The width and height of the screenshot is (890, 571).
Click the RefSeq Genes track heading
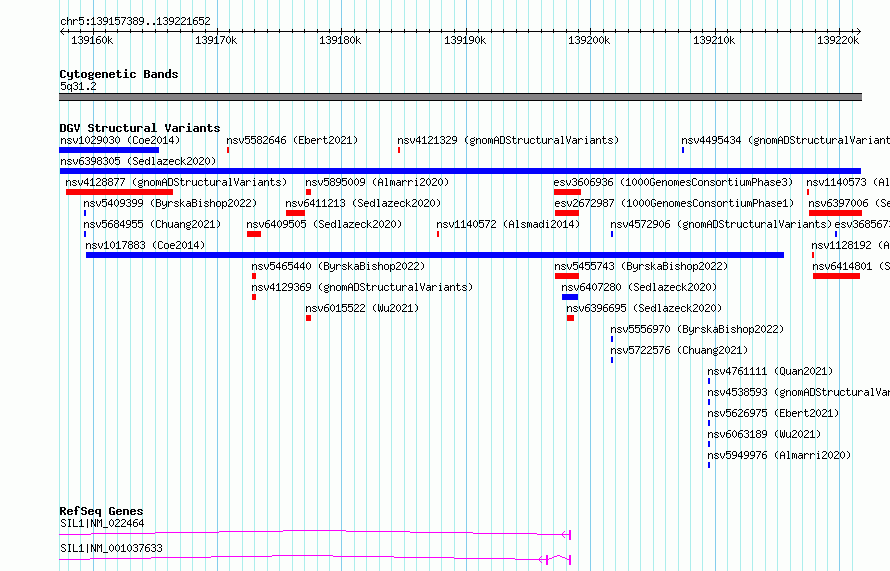101,511
